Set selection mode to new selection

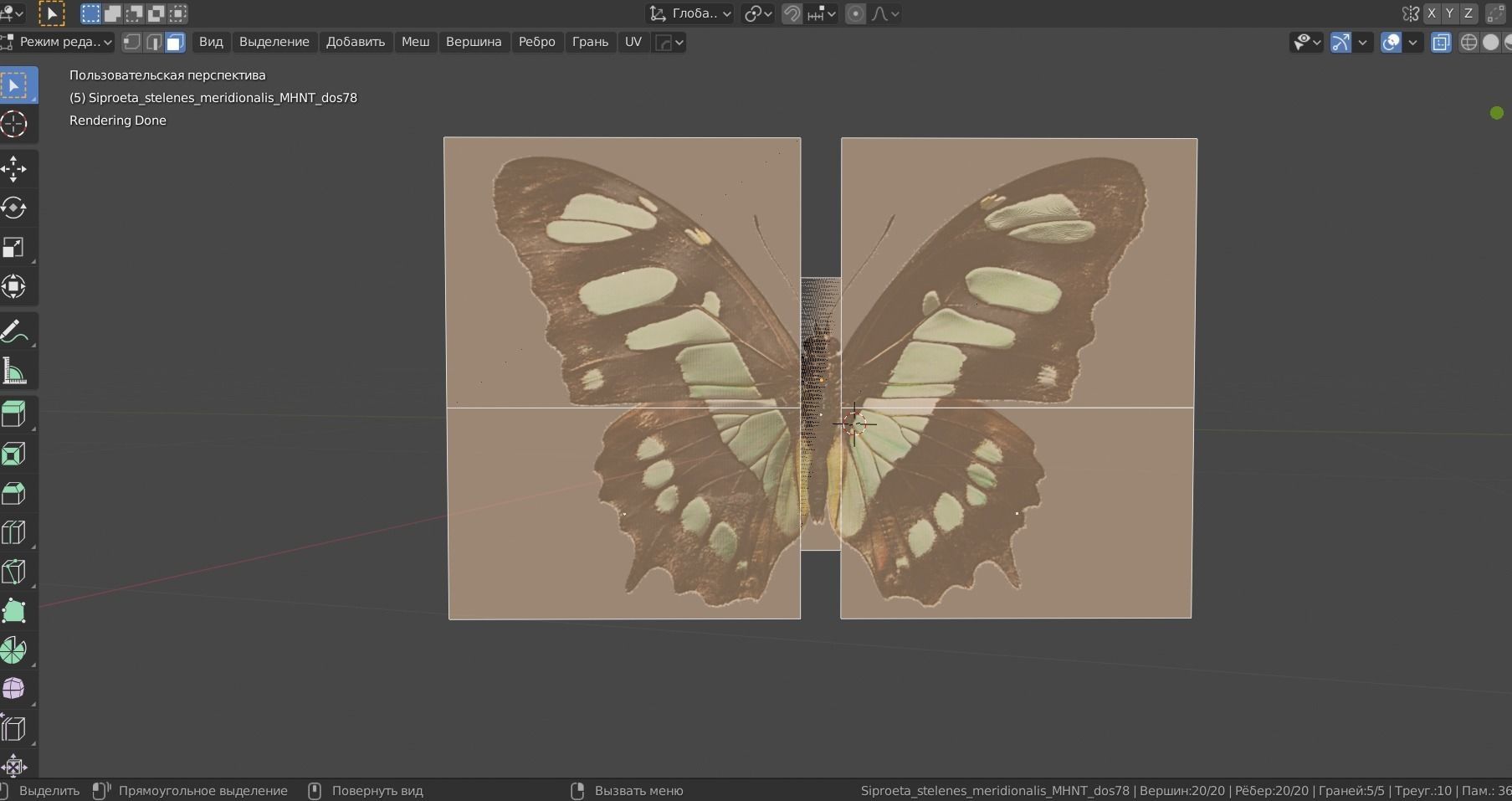click(x=90, y=13)
